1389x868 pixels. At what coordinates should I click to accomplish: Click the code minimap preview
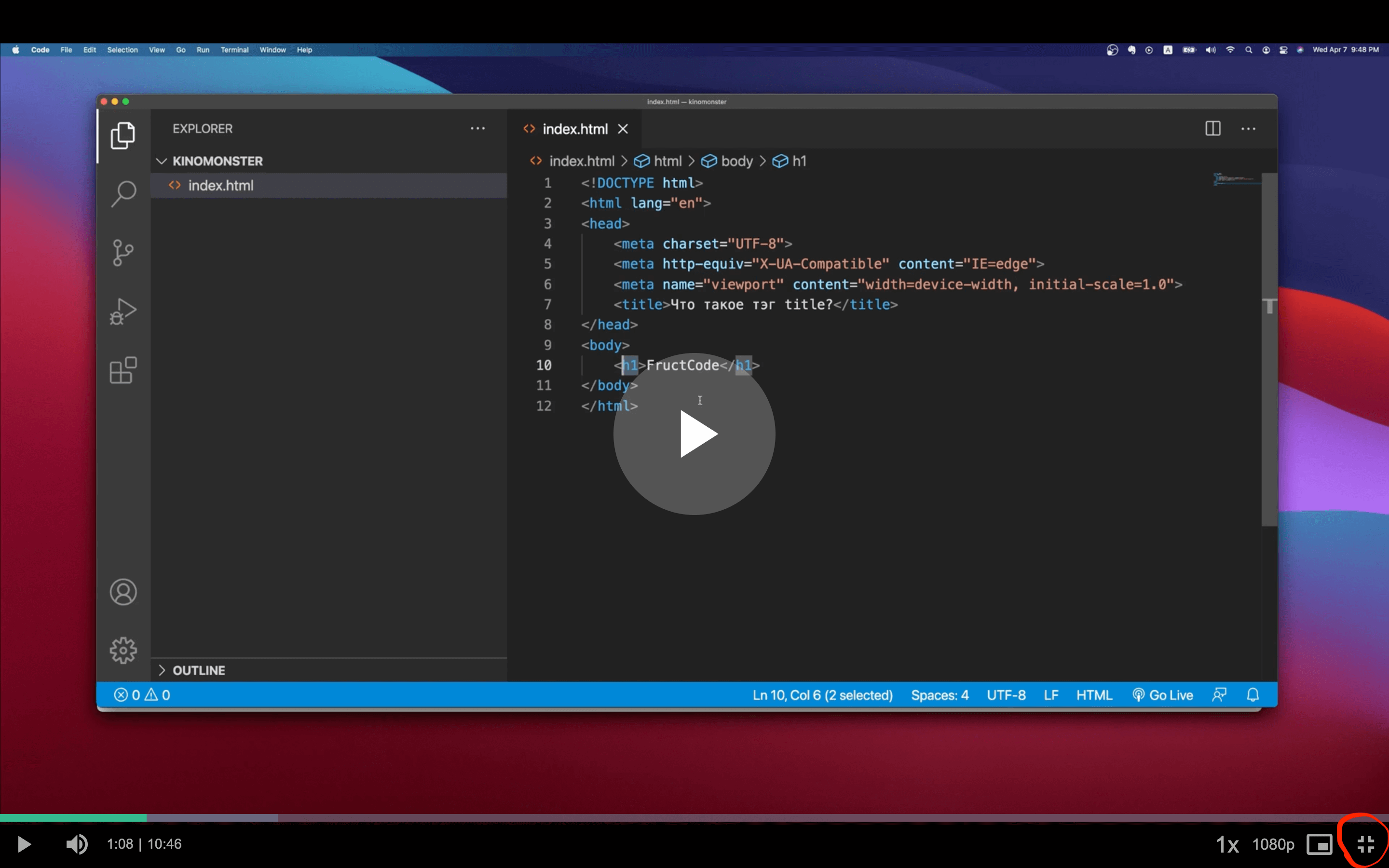(1236, 179)
